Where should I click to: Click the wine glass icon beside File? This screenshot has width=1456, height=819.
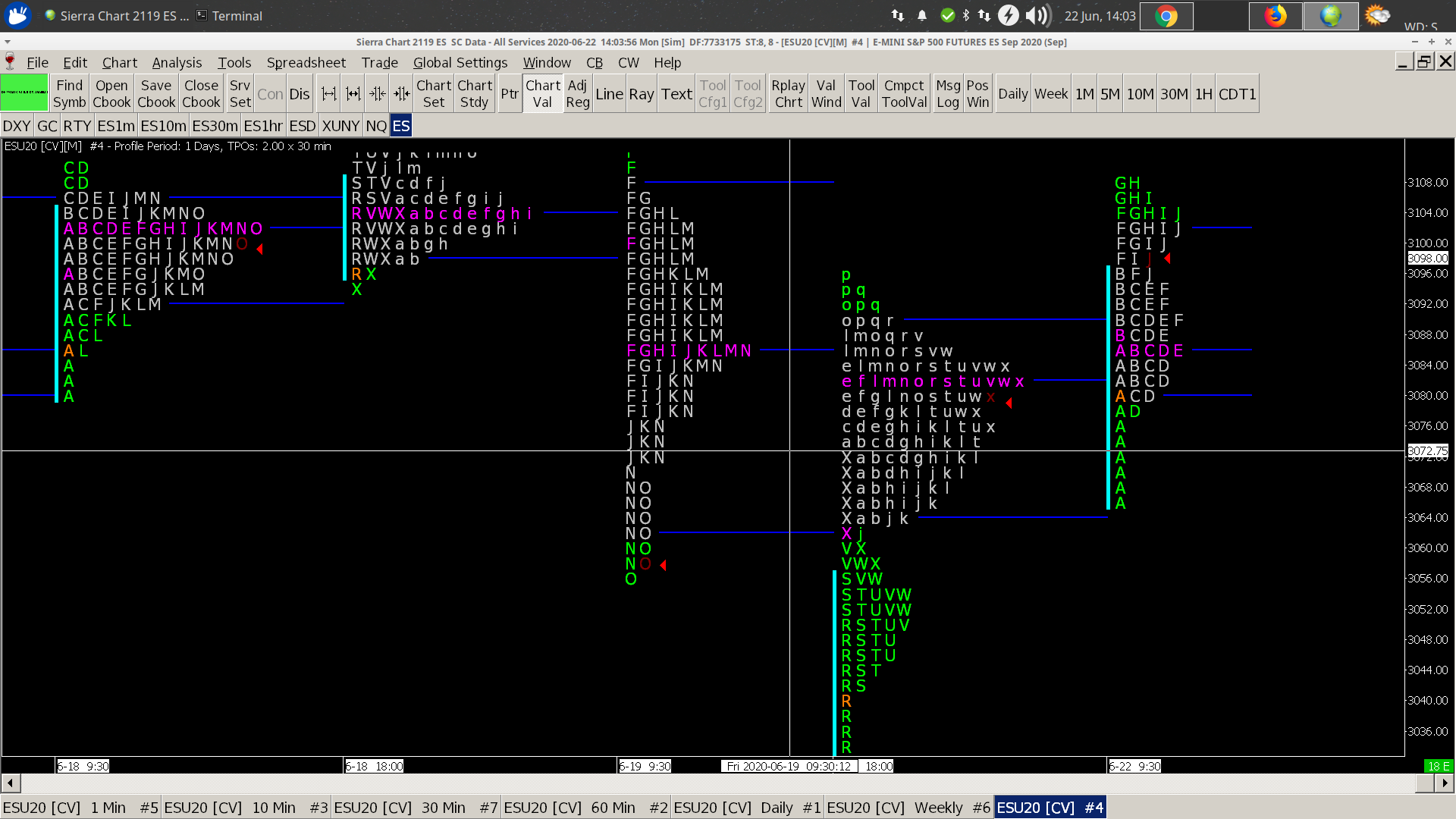coord(10,62)
